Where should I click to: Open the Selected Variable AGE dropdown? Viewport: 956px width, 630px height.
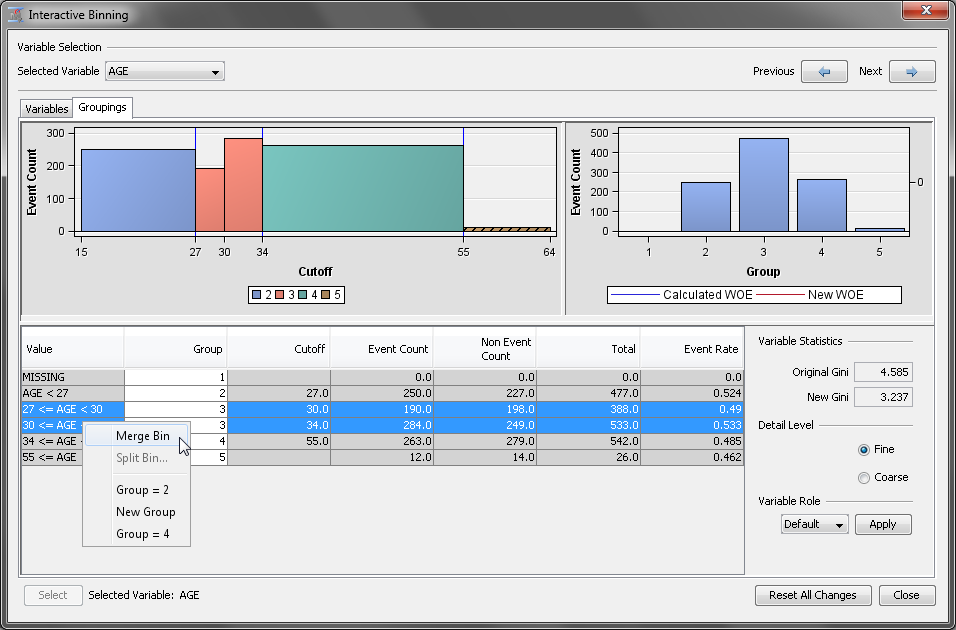(x=165, y=71)
